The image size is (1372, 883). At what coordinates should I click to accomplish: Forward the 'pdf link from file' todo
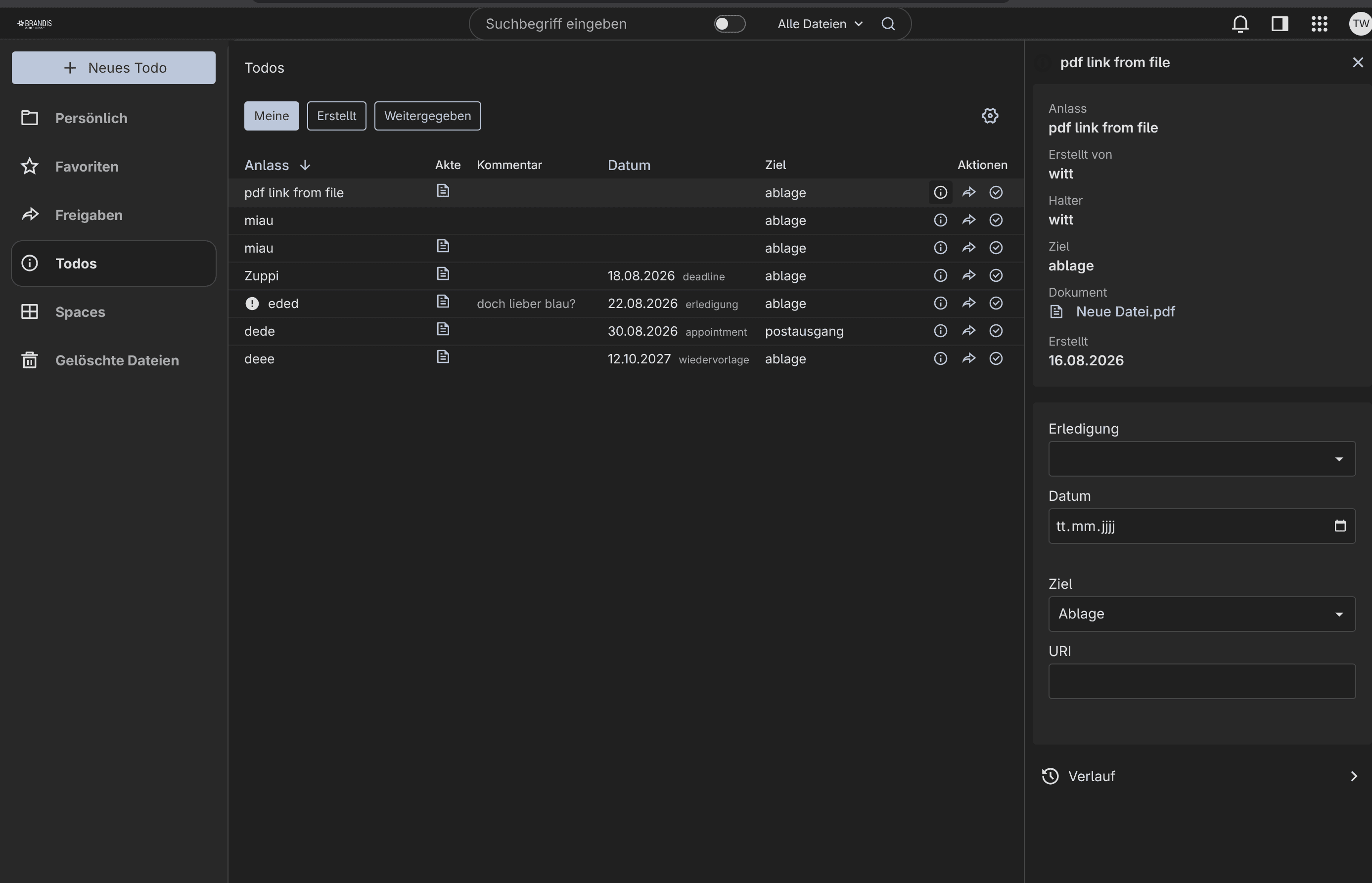(x=969, y=193)
